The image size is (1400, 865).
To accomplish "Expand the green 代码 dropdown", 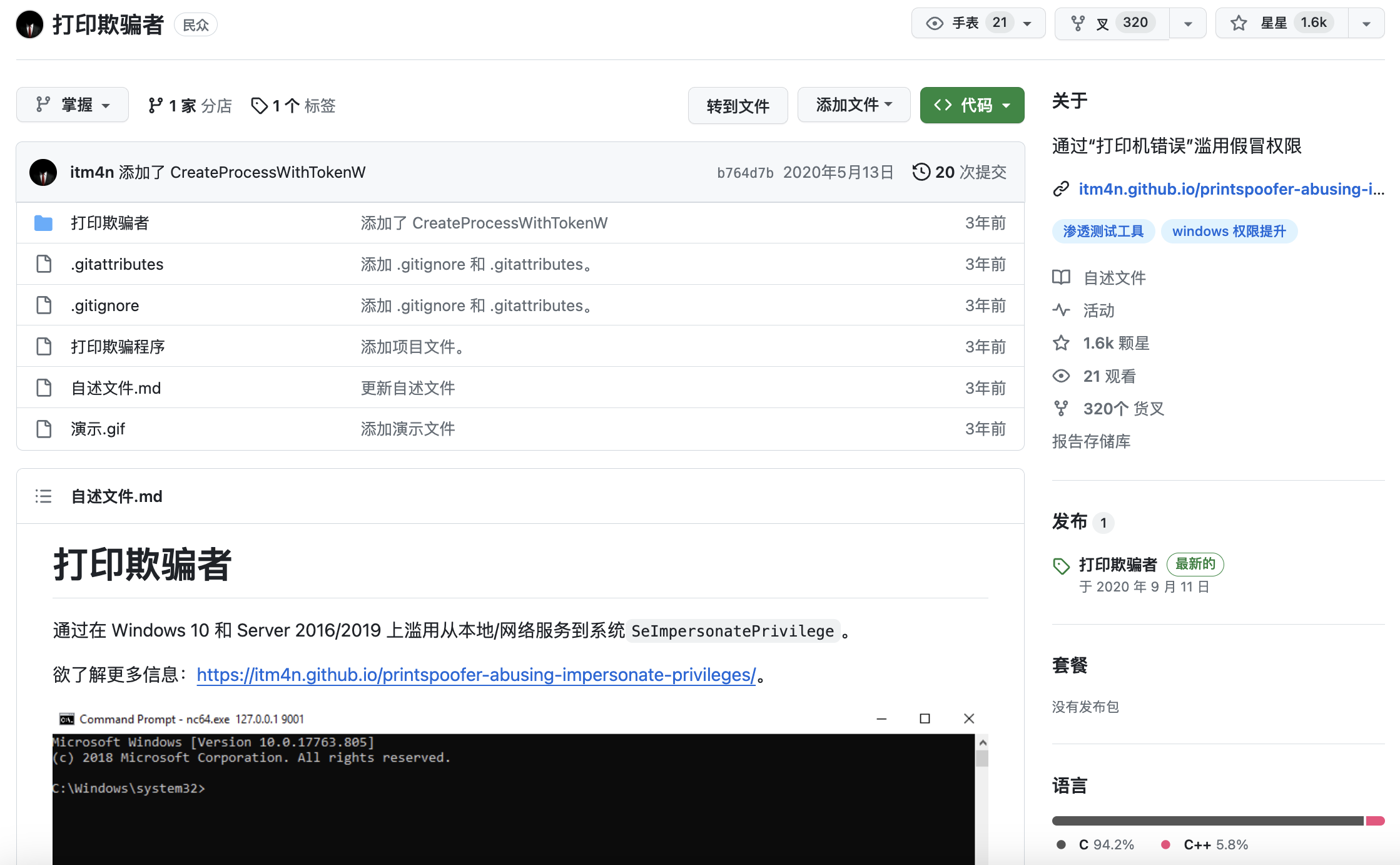I will pyautogui.click(x=971, y=105).
